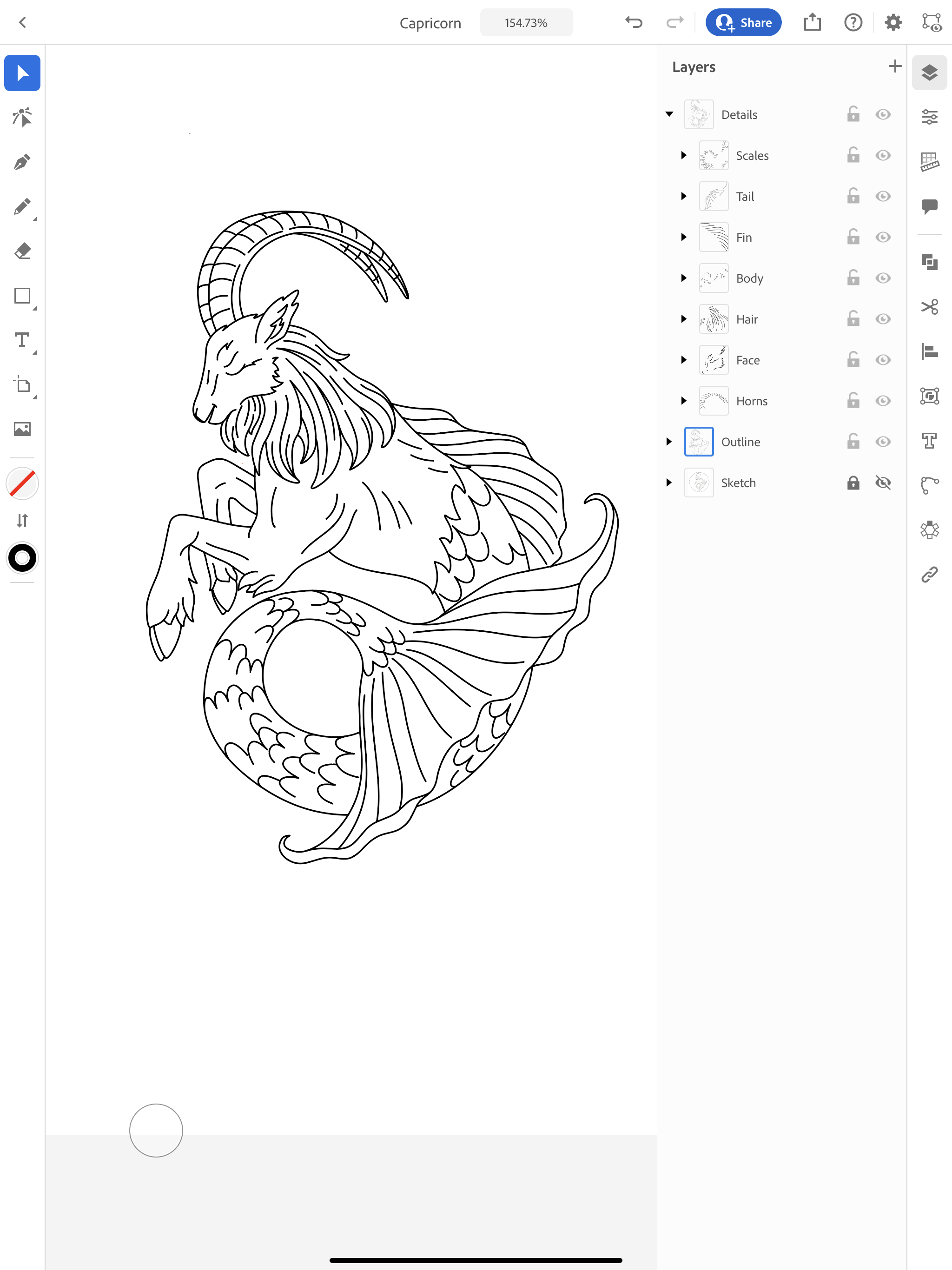The width and height of the screenshot is (952, 1270).
Task: Open the Cut scissors panel
Action: [930, 307]
